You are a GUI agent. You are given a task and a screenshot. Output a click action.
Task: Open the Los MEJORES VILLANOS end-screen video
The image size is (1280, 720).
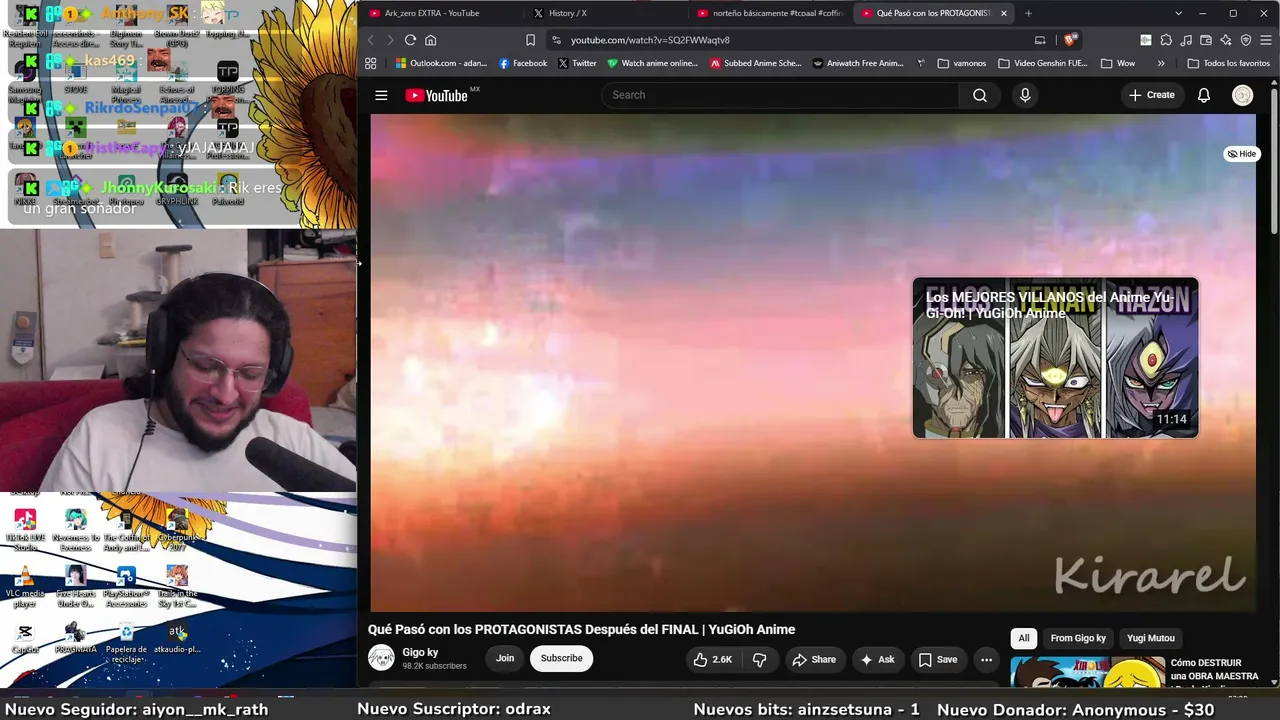point(1055,358)
